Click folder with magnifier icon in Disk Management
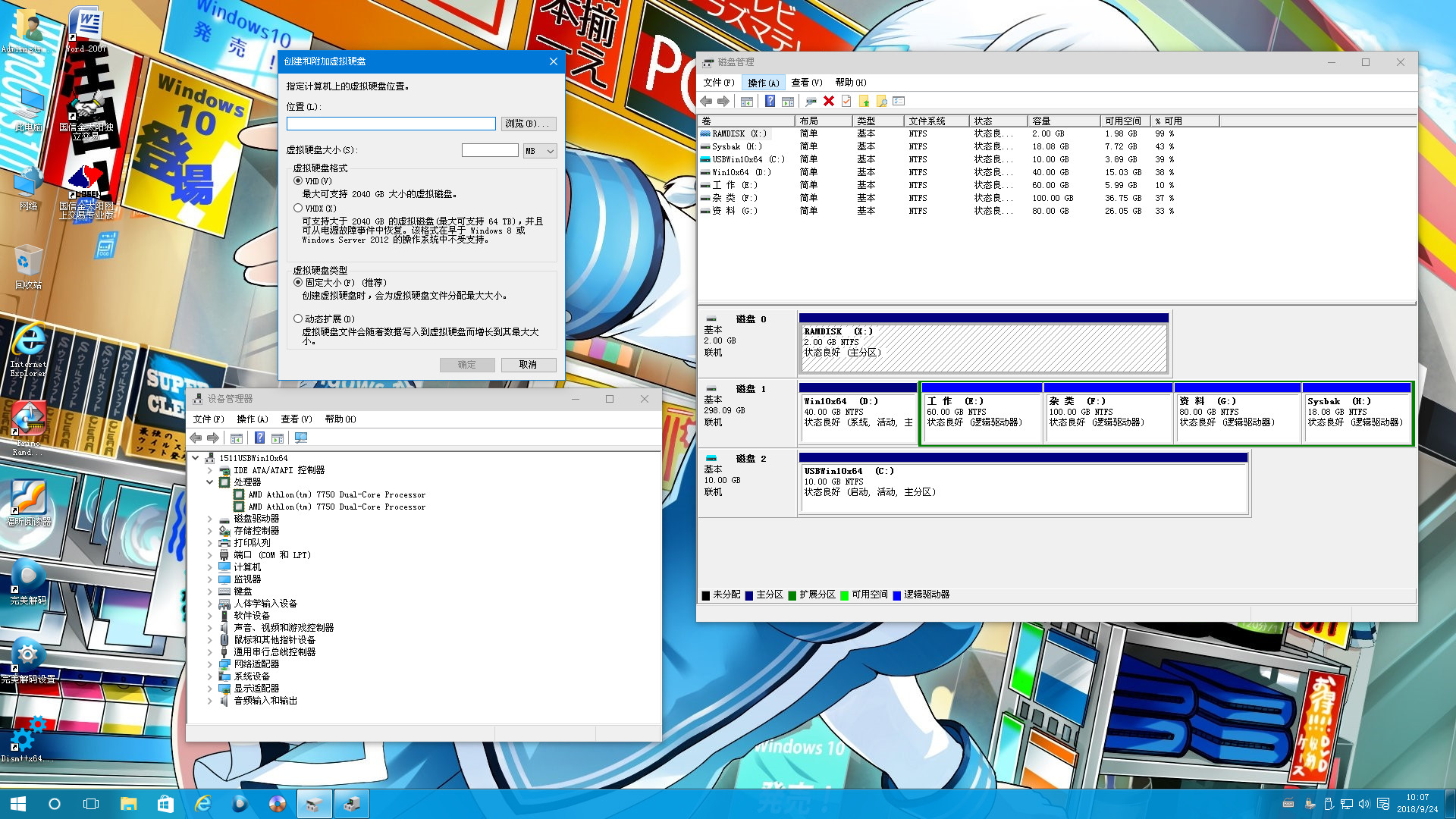 [x=881, y=102]
